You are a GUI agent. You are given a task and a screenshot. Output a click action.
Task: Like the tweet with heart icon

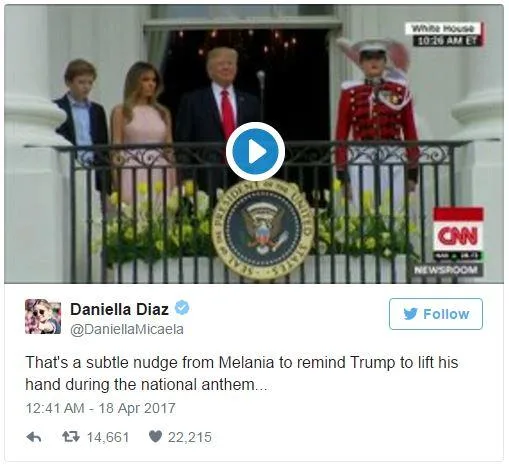click(x=155, y=436)
